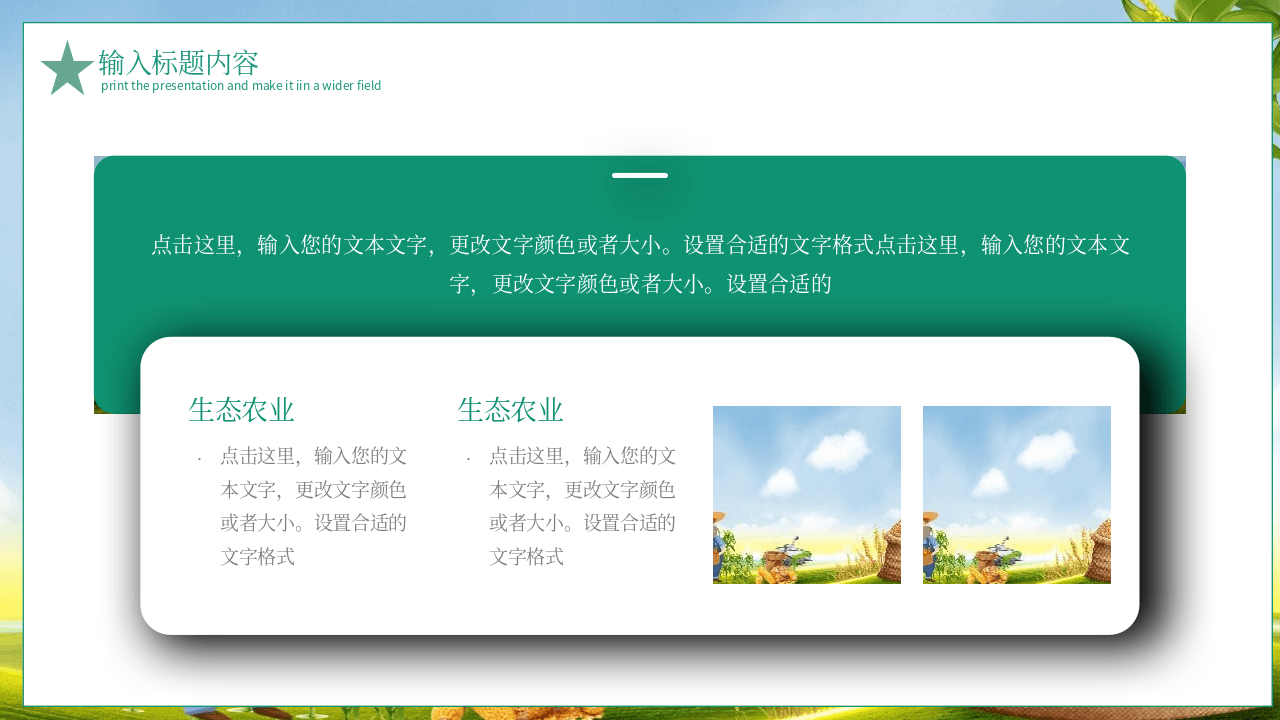1280x720 pixels.
Task: Click the green star icon beside the title
Action: tap(67, 68)
